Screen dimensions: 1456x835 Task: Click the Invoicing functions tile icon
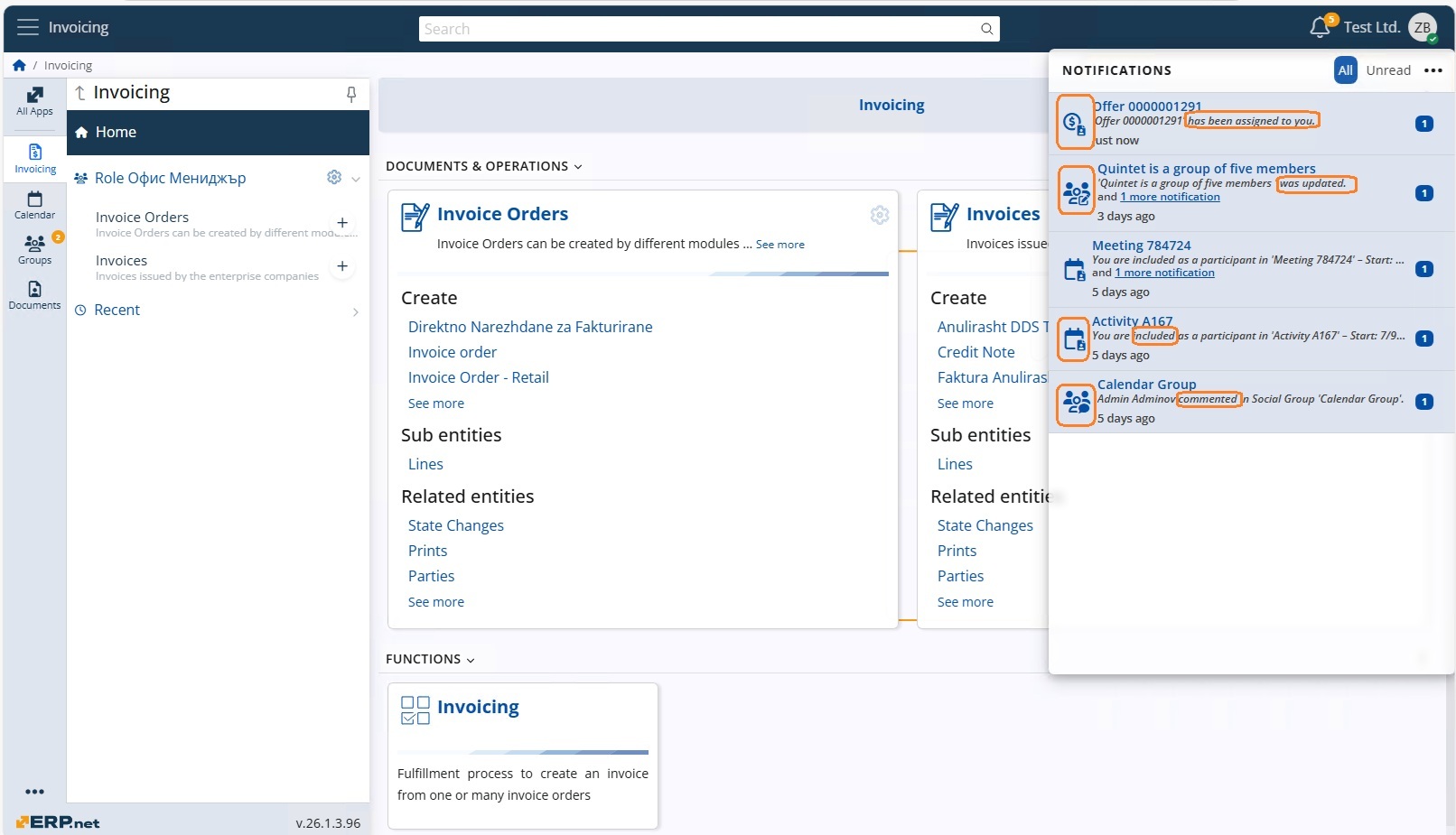[415, 710]
